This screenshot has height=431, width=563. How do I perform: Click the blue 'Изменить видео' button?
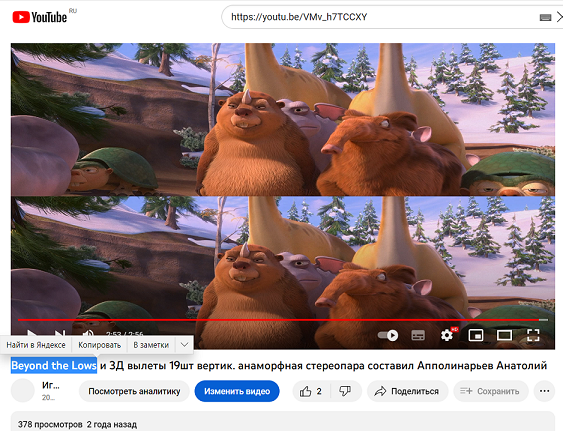tap(237, 391)
